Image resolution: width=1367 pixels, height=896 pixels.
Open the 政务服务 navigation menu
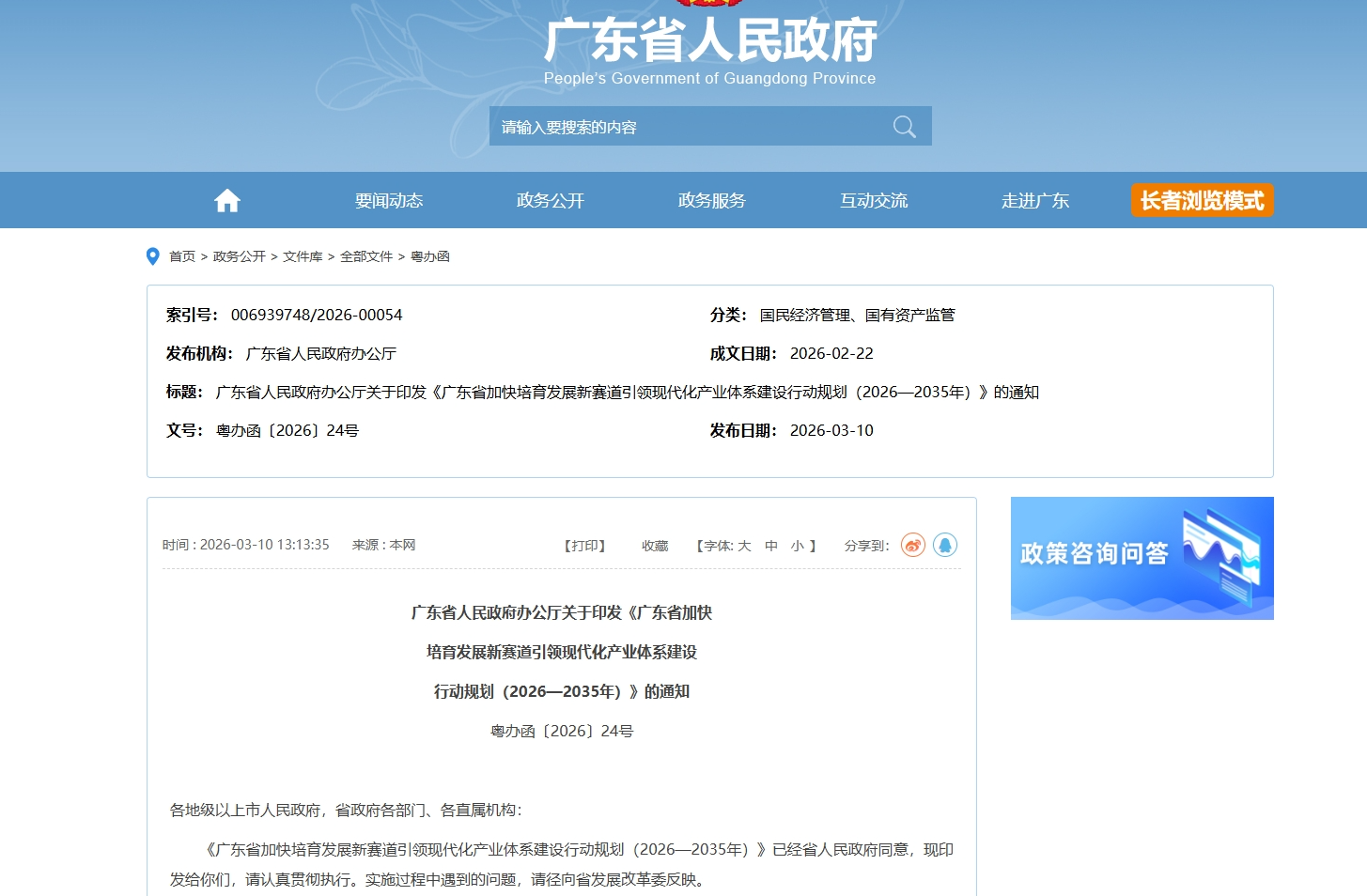(711, 199)
